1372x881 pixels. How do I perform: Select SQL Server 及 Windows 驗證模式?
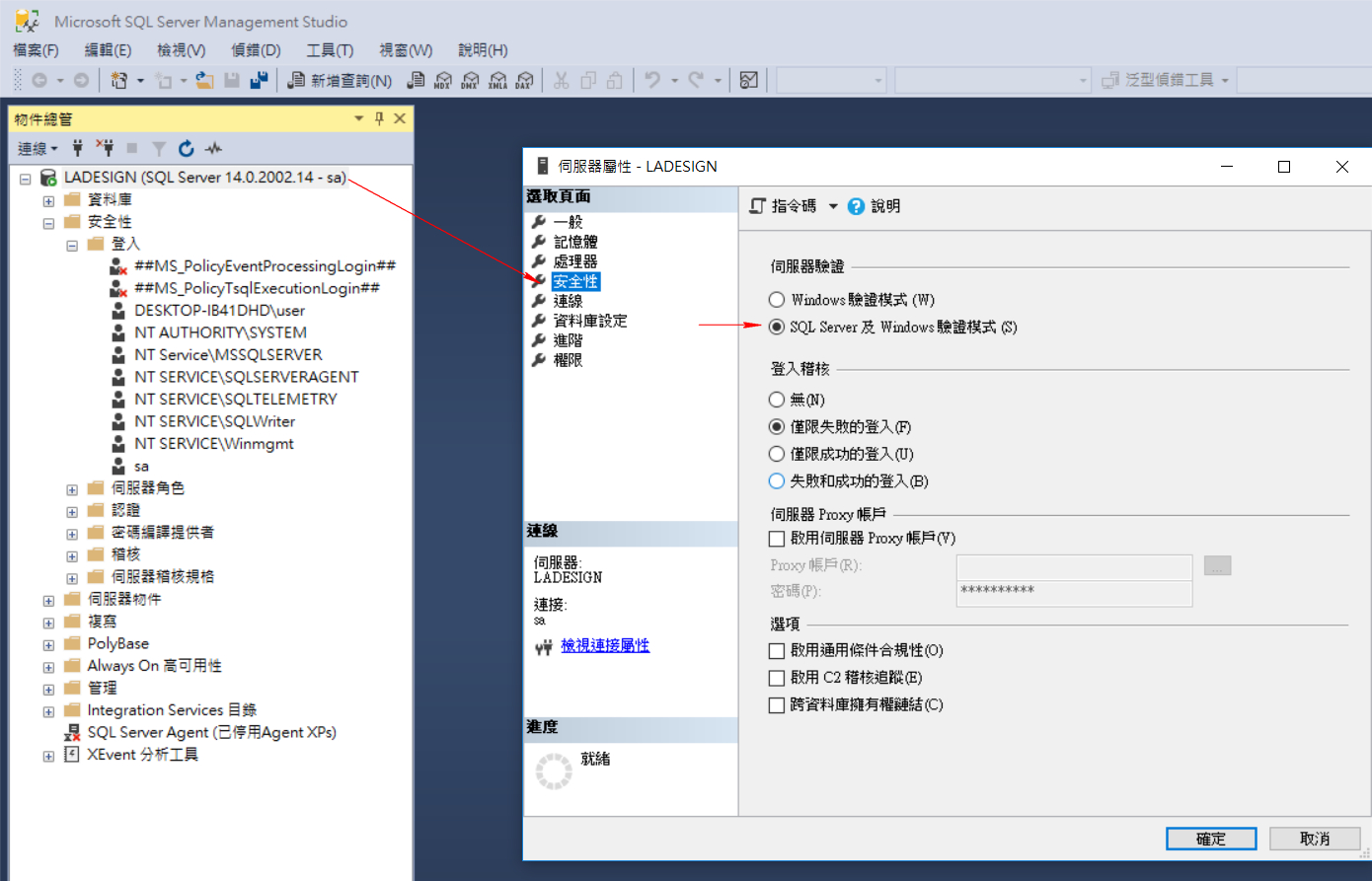pos(777,327)
